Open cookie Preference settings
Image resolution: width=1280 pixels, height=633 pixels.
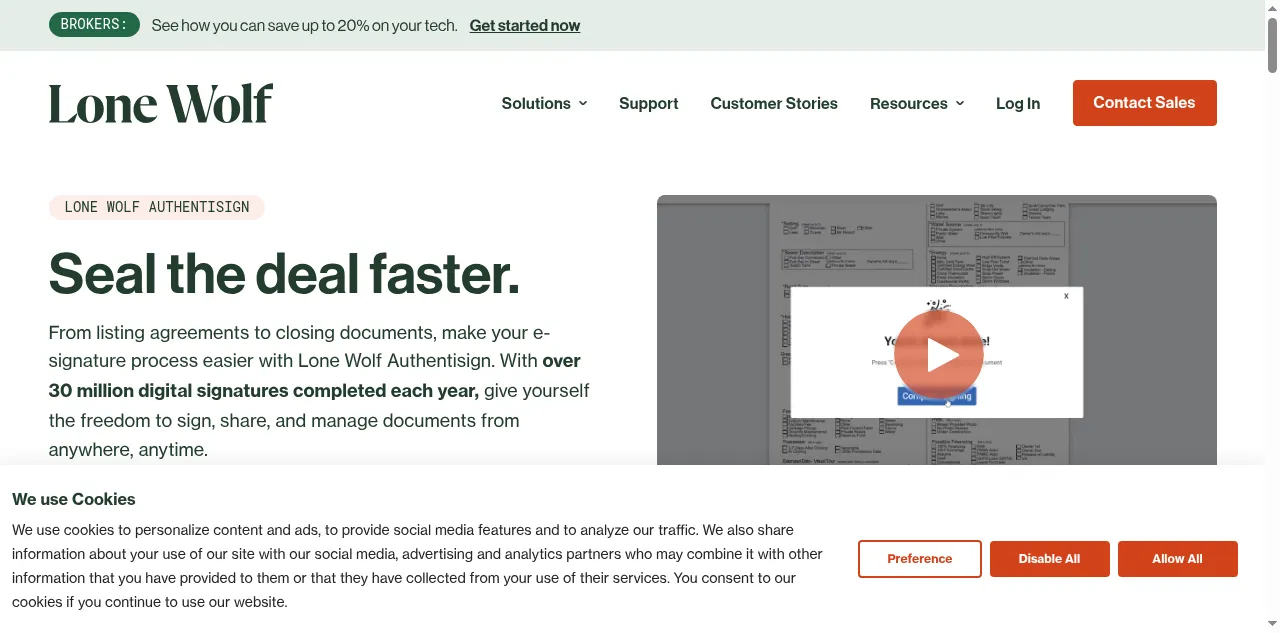[x=920, y=559]
